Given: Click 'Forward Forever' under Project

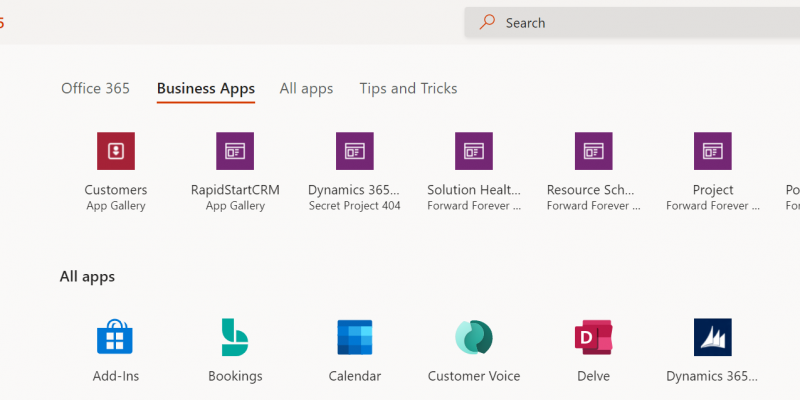Looking at the screenshot, I should click(x=713, y=206).
